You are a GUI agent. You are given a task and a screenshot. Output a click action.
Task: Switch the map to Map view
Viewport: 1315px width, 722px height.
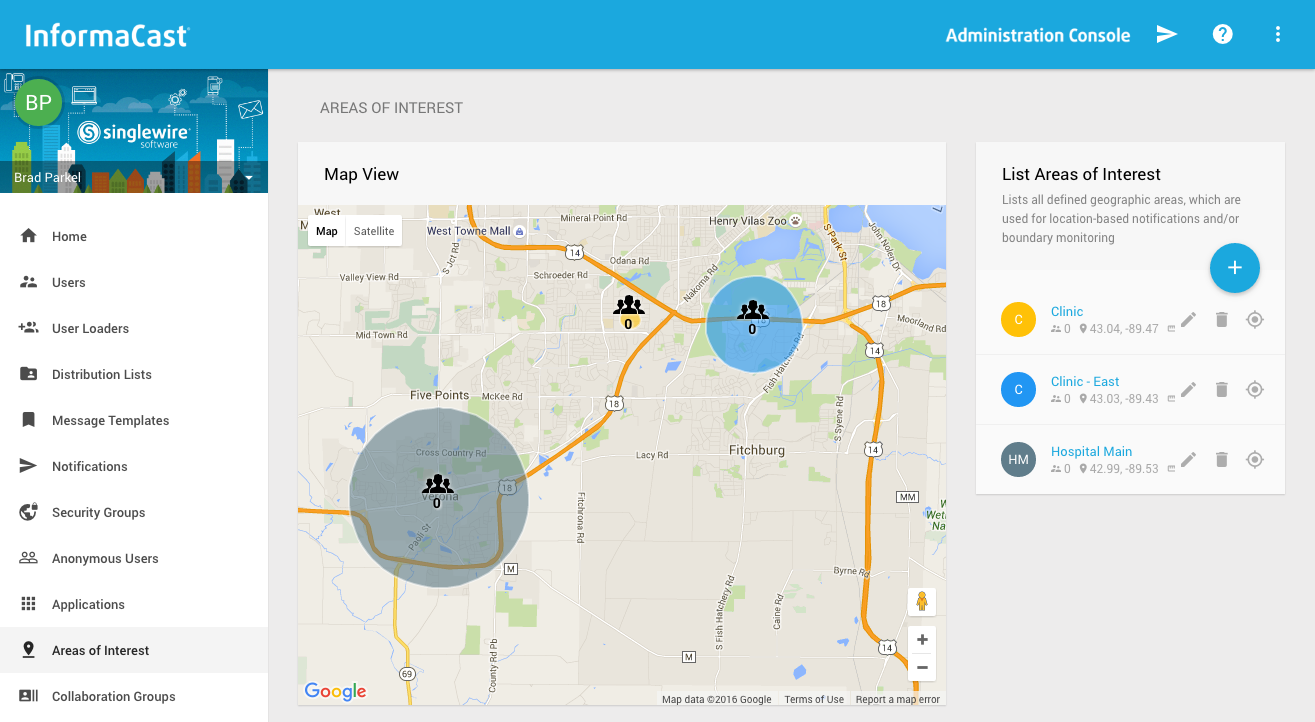coord(327,231)
